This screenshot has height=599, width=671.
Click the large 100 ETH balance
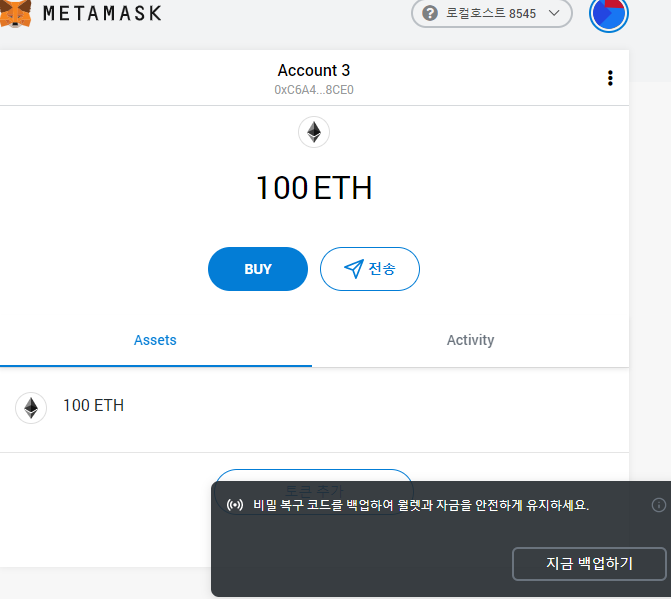[x=314, y=188]
